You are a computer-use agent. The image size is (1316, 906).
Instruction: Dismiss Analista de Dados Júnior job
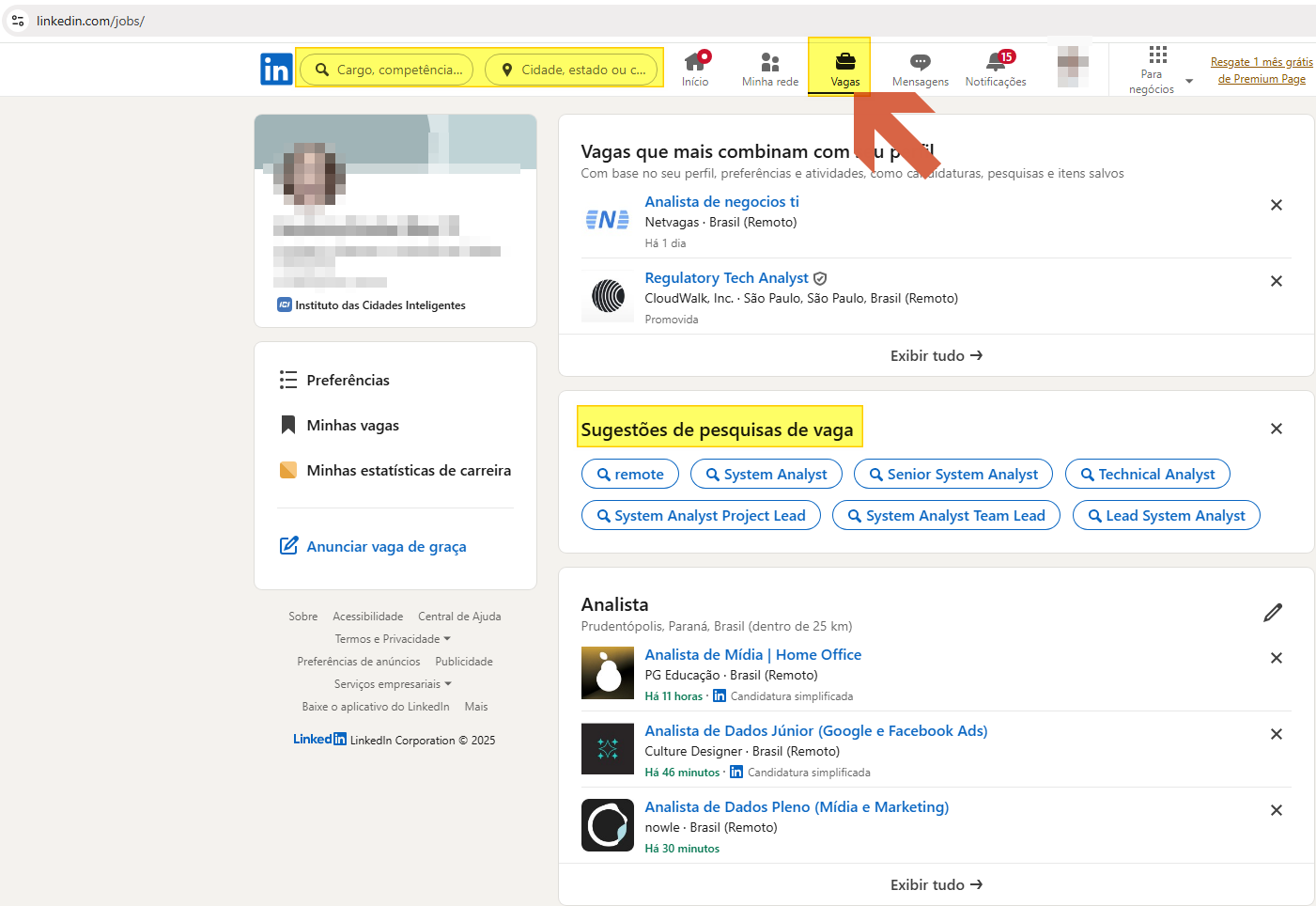[1277, 734]
